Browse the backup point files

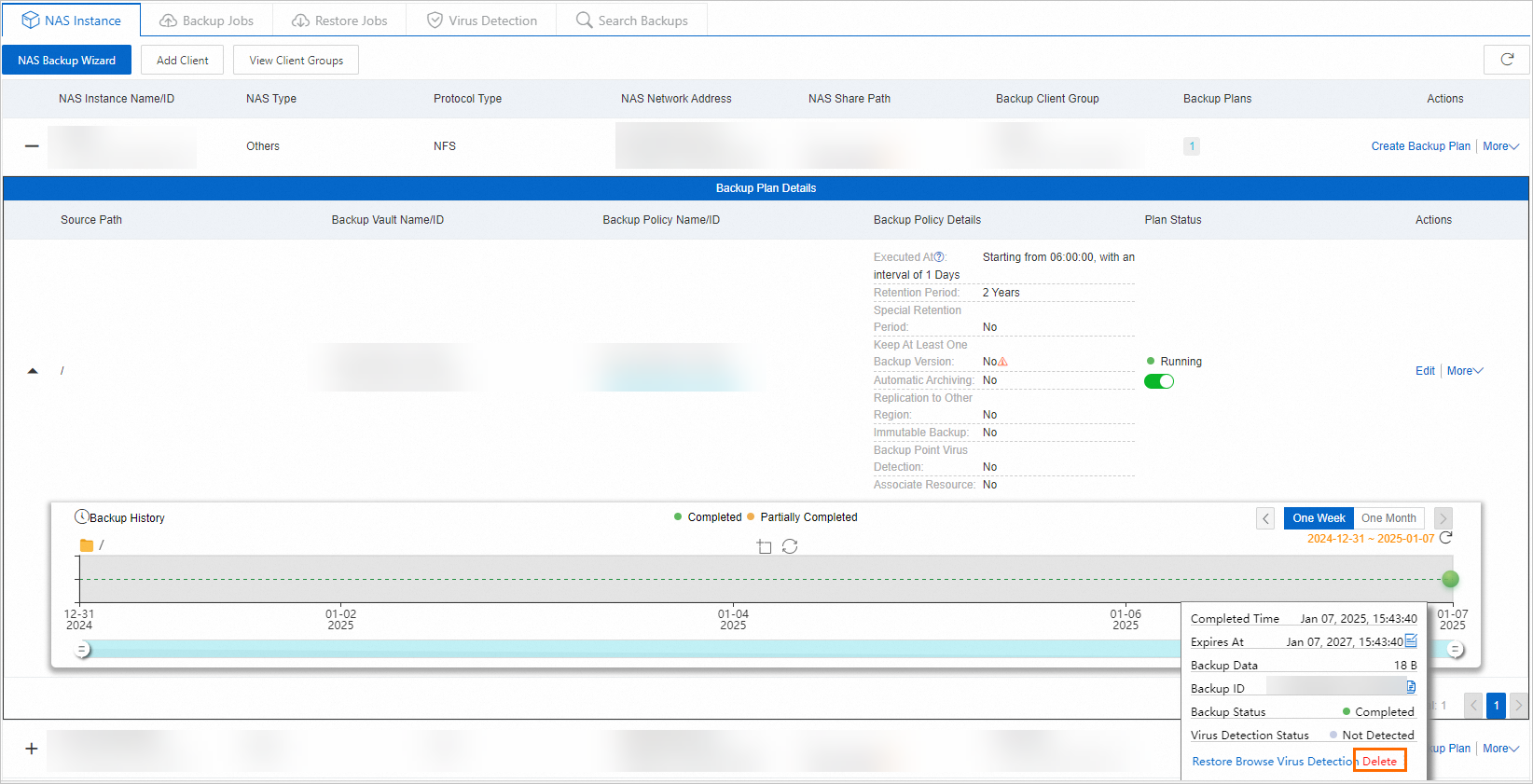click(1254, 762)
